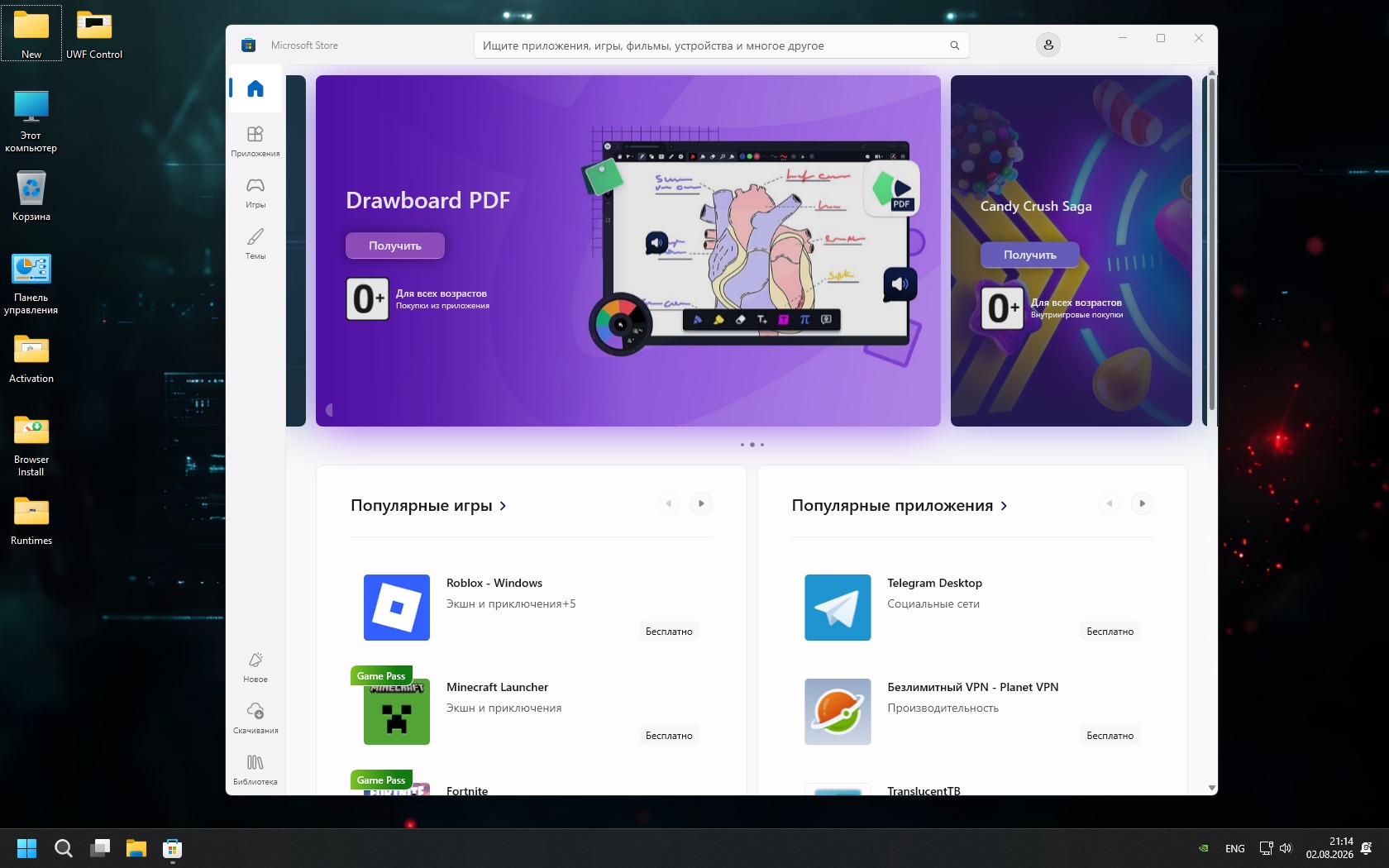1389x868 pixels.
Task: Open the NVIDIA tray icon
Action: coord(1204,848)
